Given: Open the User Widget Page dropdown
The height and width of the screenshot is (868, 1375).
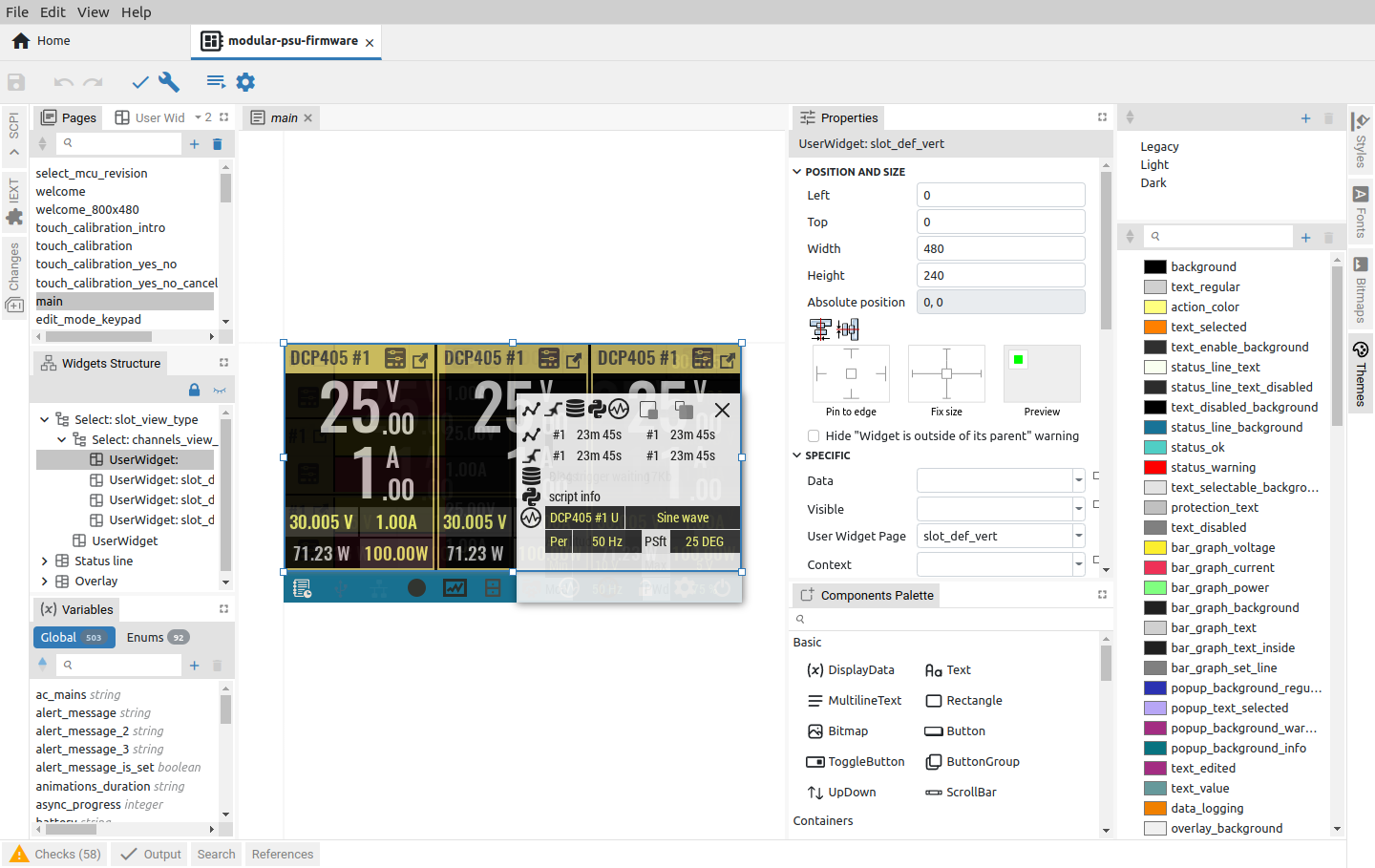Looking at the screenshot, I should [1078, 537].
